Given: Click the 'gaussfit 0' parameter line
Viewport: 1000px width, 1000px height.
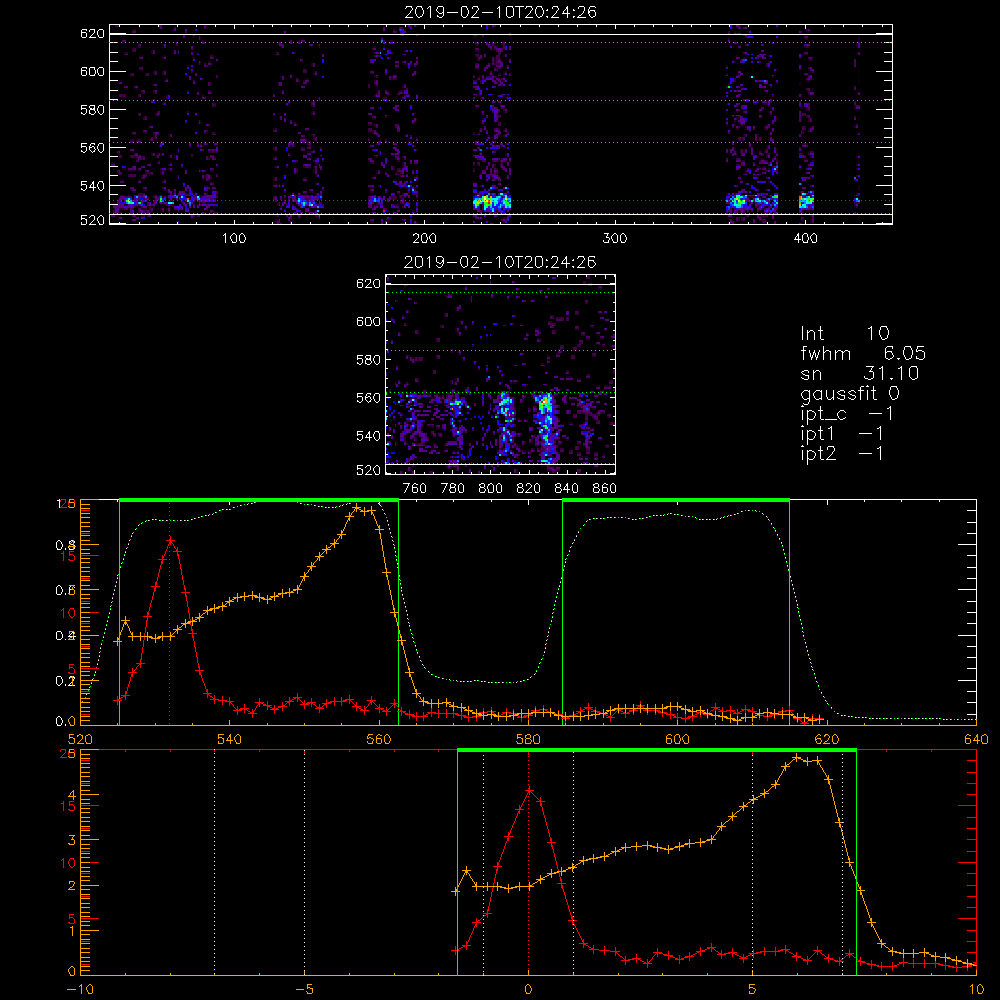Looking at the screenshot, I should [x=850, y=393].
